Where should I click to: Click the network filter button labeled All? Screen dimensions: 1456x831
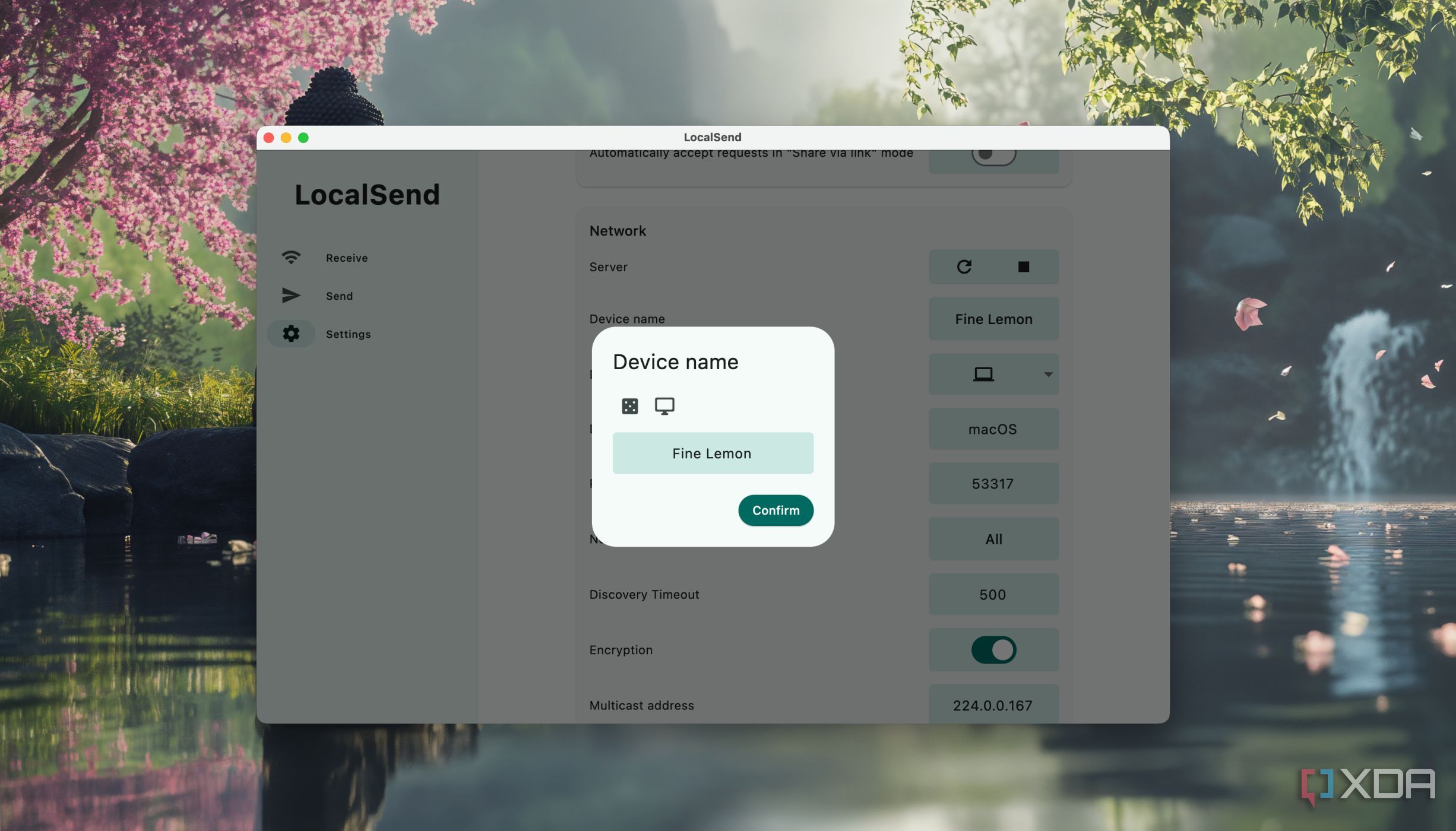pyautogui.click(x=993, y=539)
